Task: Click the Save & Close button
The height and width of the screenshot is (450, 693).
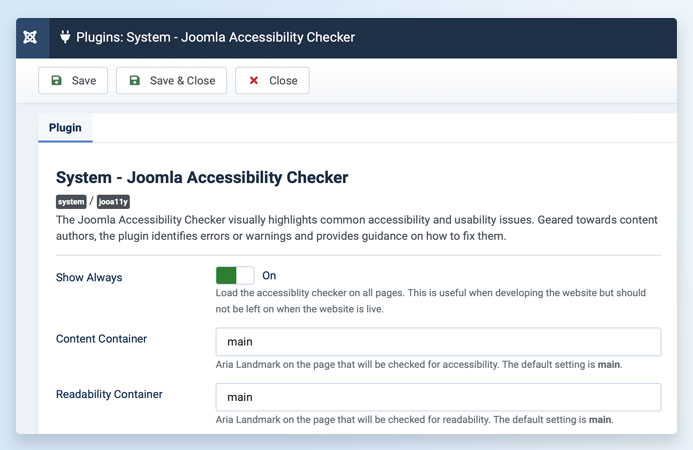Action: tap(171, 80)
